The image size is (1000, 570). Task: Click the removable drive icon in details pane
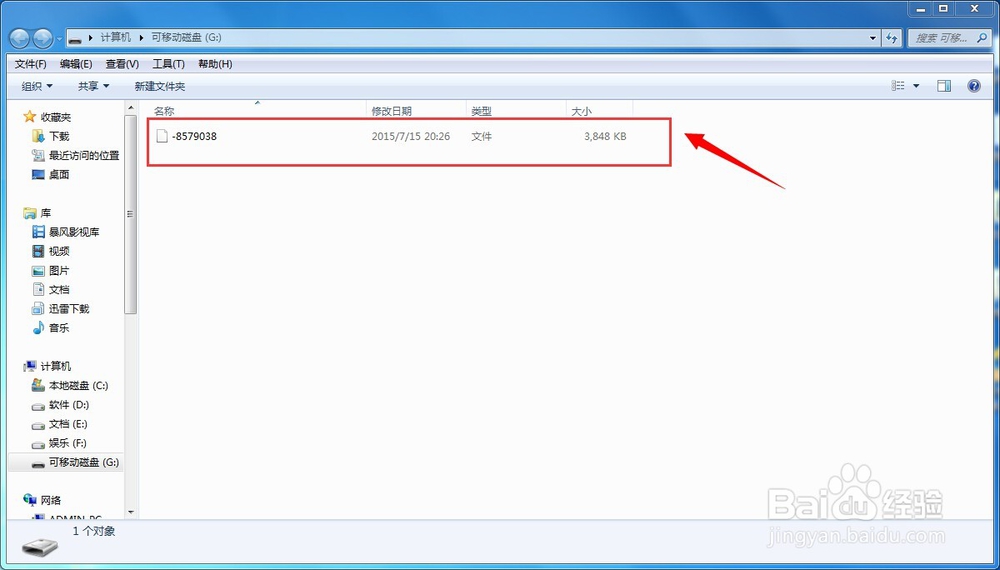coord(40,546)
